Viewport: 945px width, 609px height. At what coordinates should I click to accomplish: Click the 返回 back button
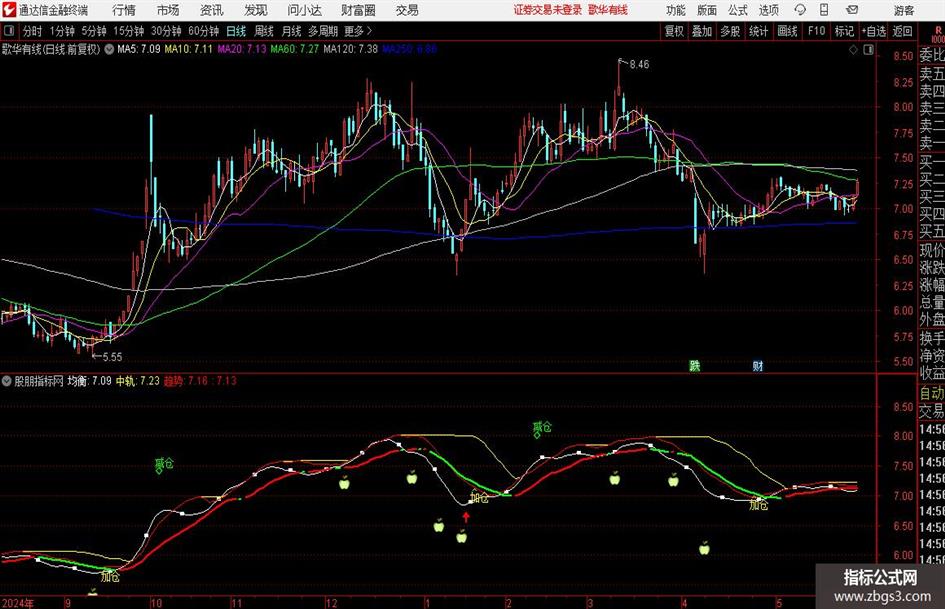pyautogui.click(x=902, y=31)
